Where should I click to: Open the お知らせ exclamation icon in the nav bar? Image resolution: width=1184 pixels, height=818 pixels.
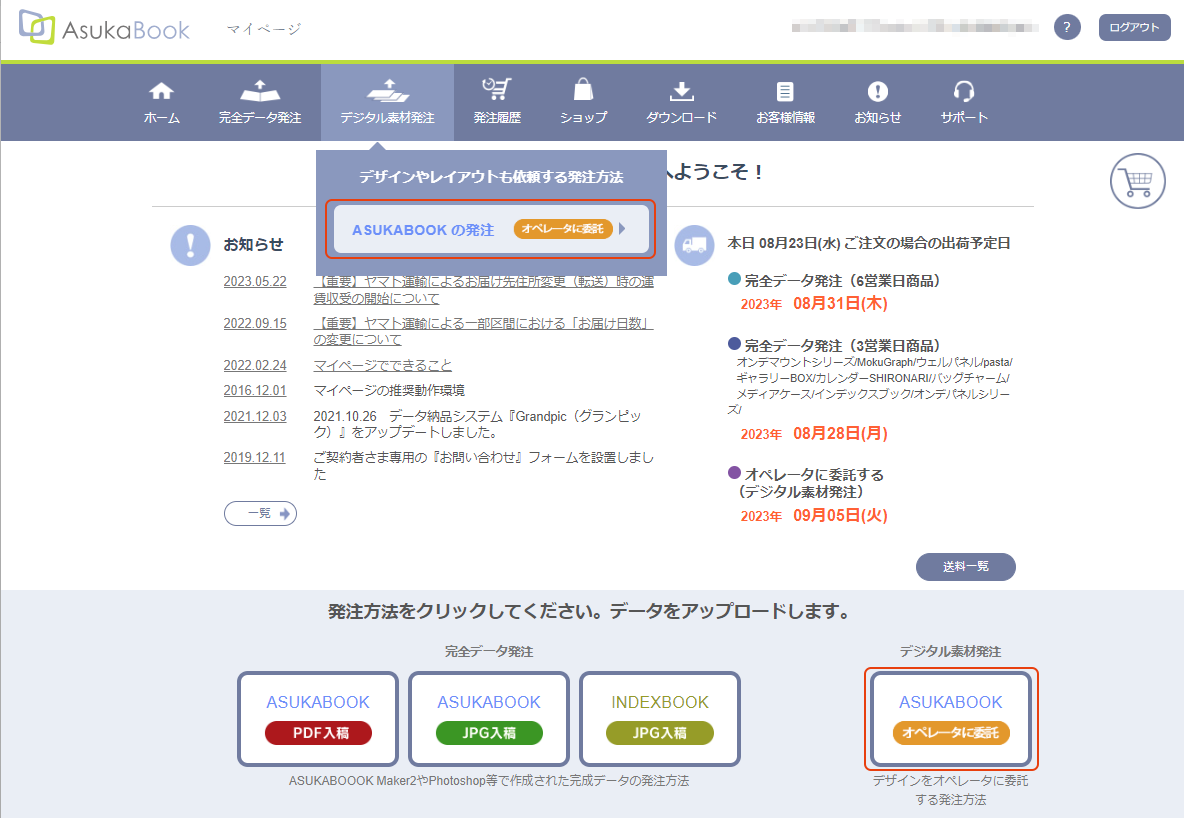[x=877, y=92]
